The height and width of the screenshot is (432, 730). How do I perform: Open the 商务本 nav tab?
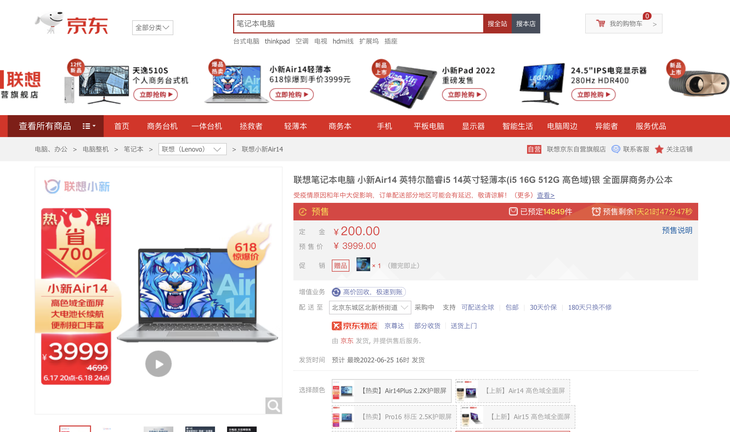[x=340, y=126]
